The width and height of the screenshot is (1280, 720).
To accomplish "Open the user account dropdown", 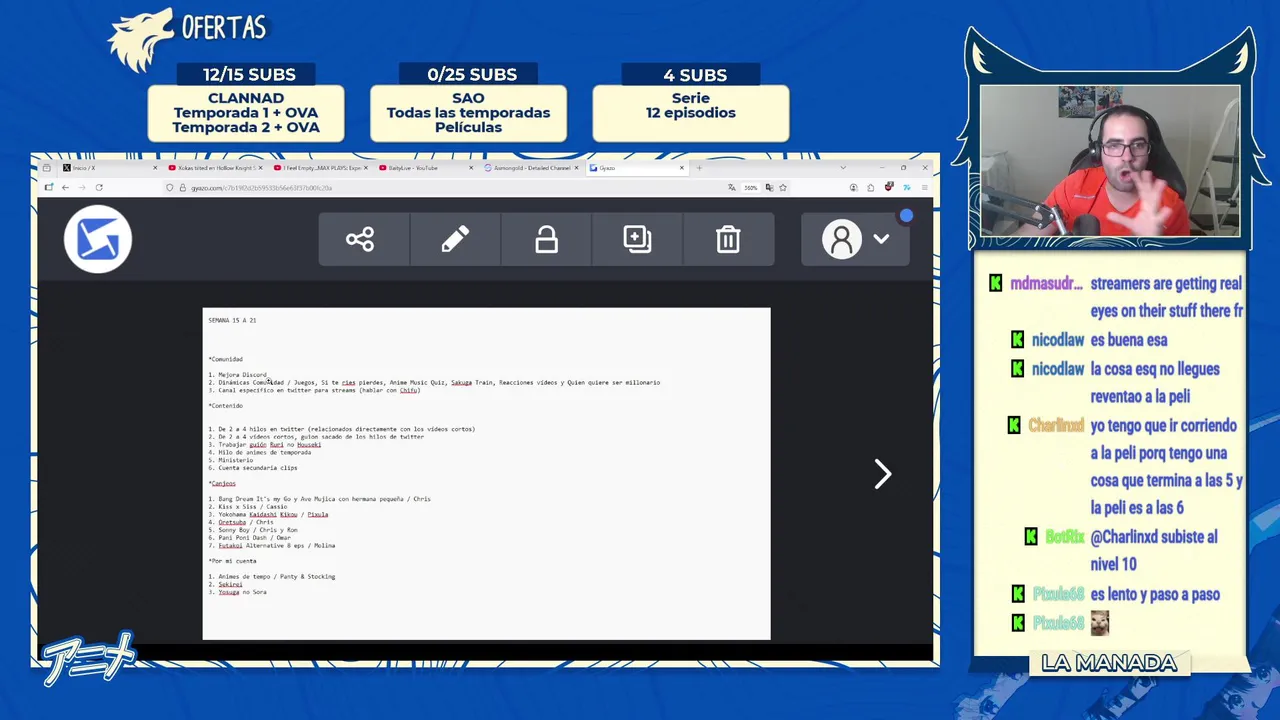I will [855, 239].
